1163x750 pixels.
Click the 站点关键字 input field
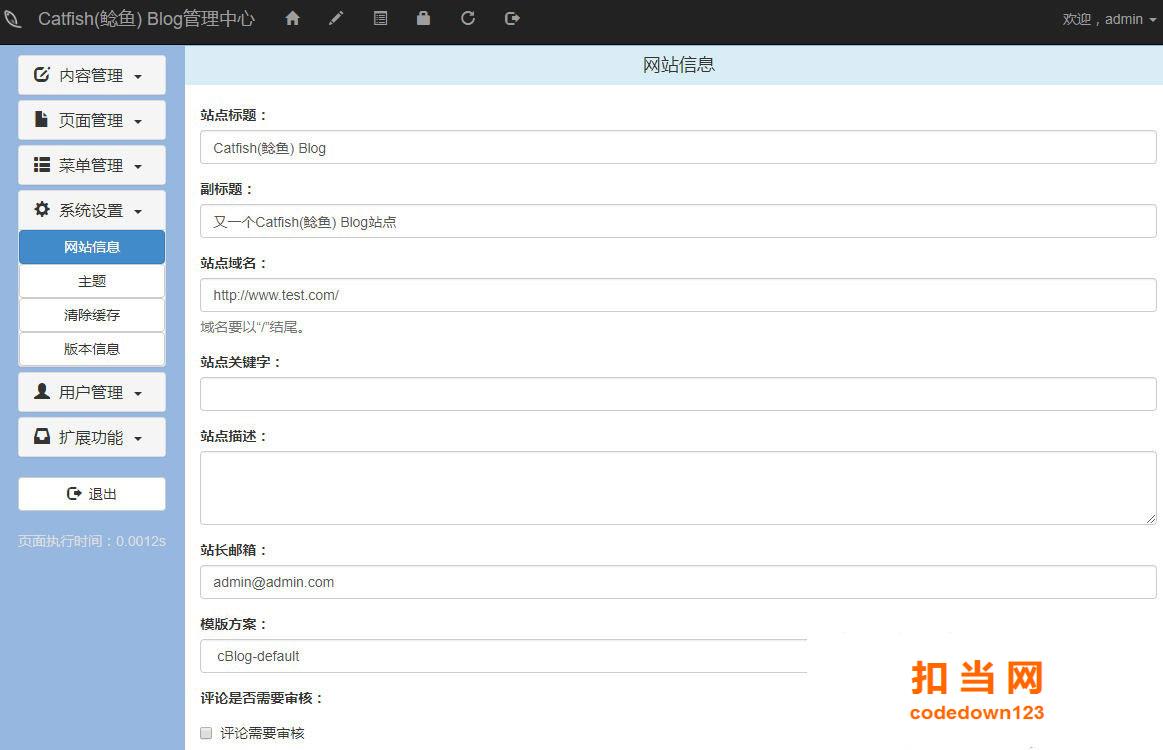678,394
